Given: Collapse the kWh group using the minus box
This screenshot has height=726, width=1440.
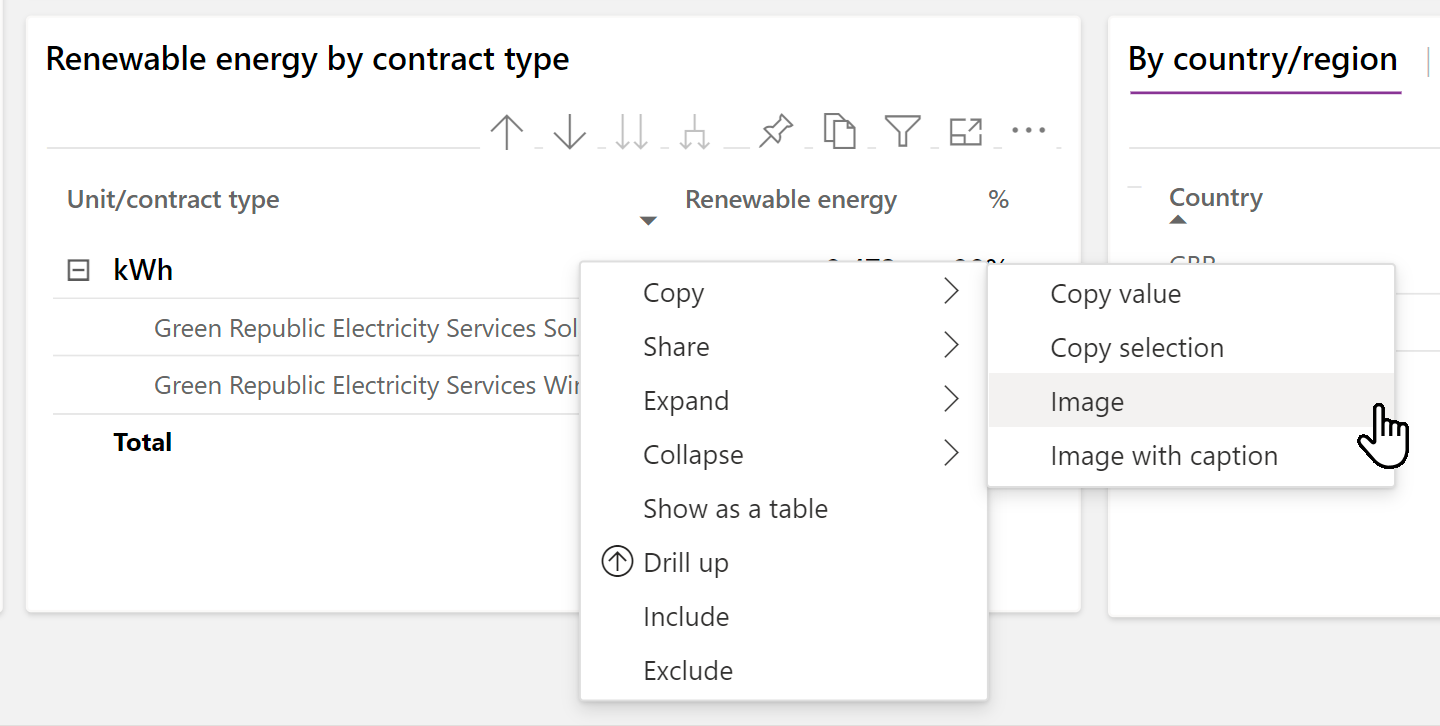Looking at the screenshot, I should [78, 269].
